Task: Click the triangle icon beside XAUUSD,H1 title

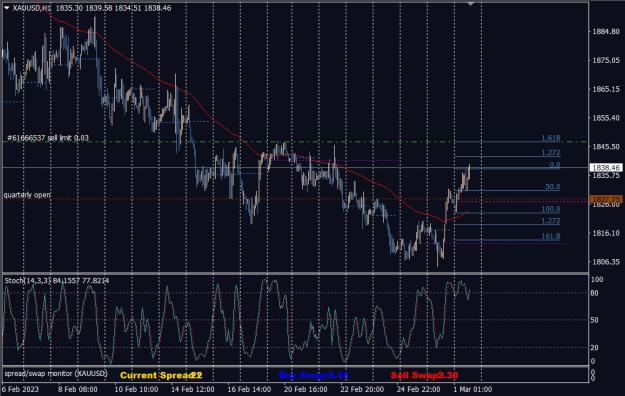Action: 6,8
